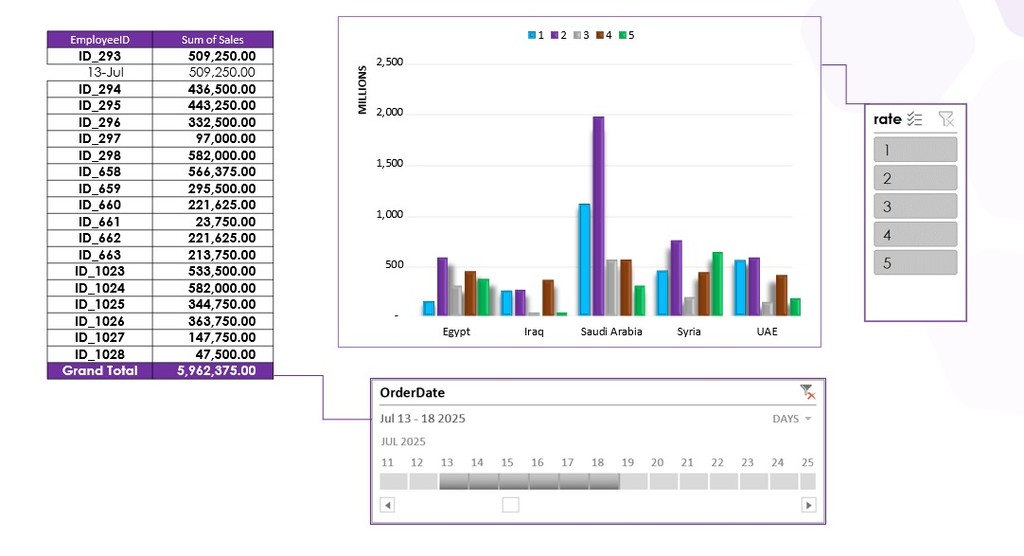Click the Syria axis label
The height and width of the screenshot is (556, 1024).
click(x=689, y=331)
